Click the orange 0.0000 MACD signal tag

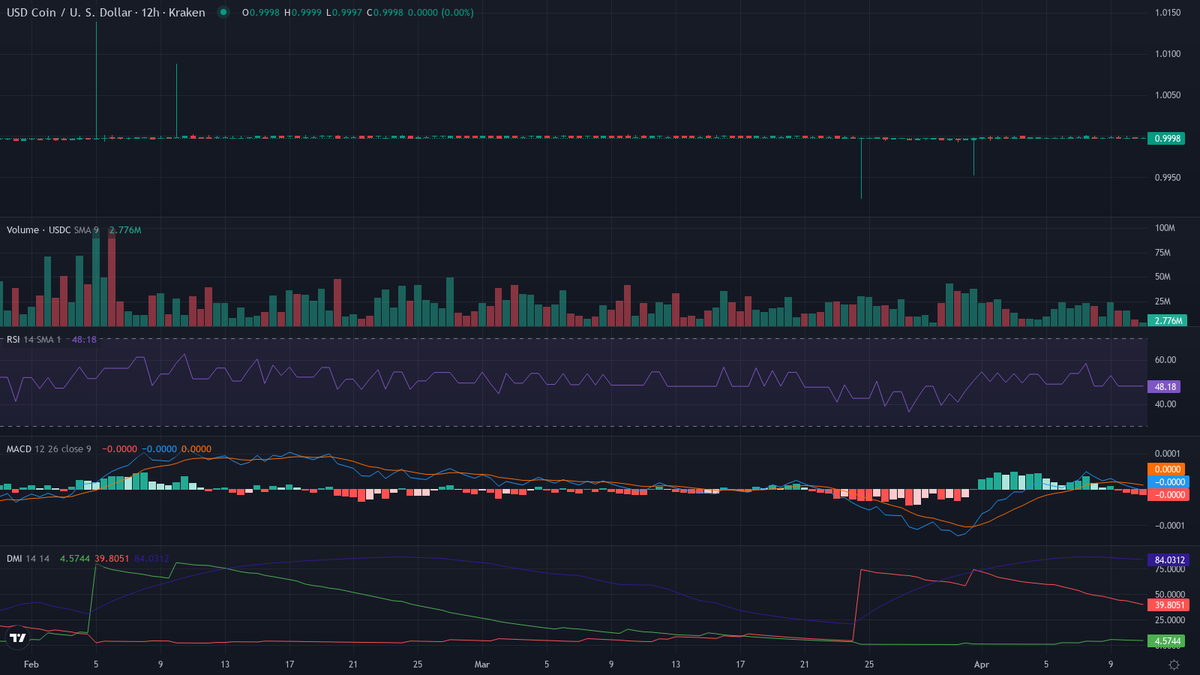click(x=1167, y=469)
